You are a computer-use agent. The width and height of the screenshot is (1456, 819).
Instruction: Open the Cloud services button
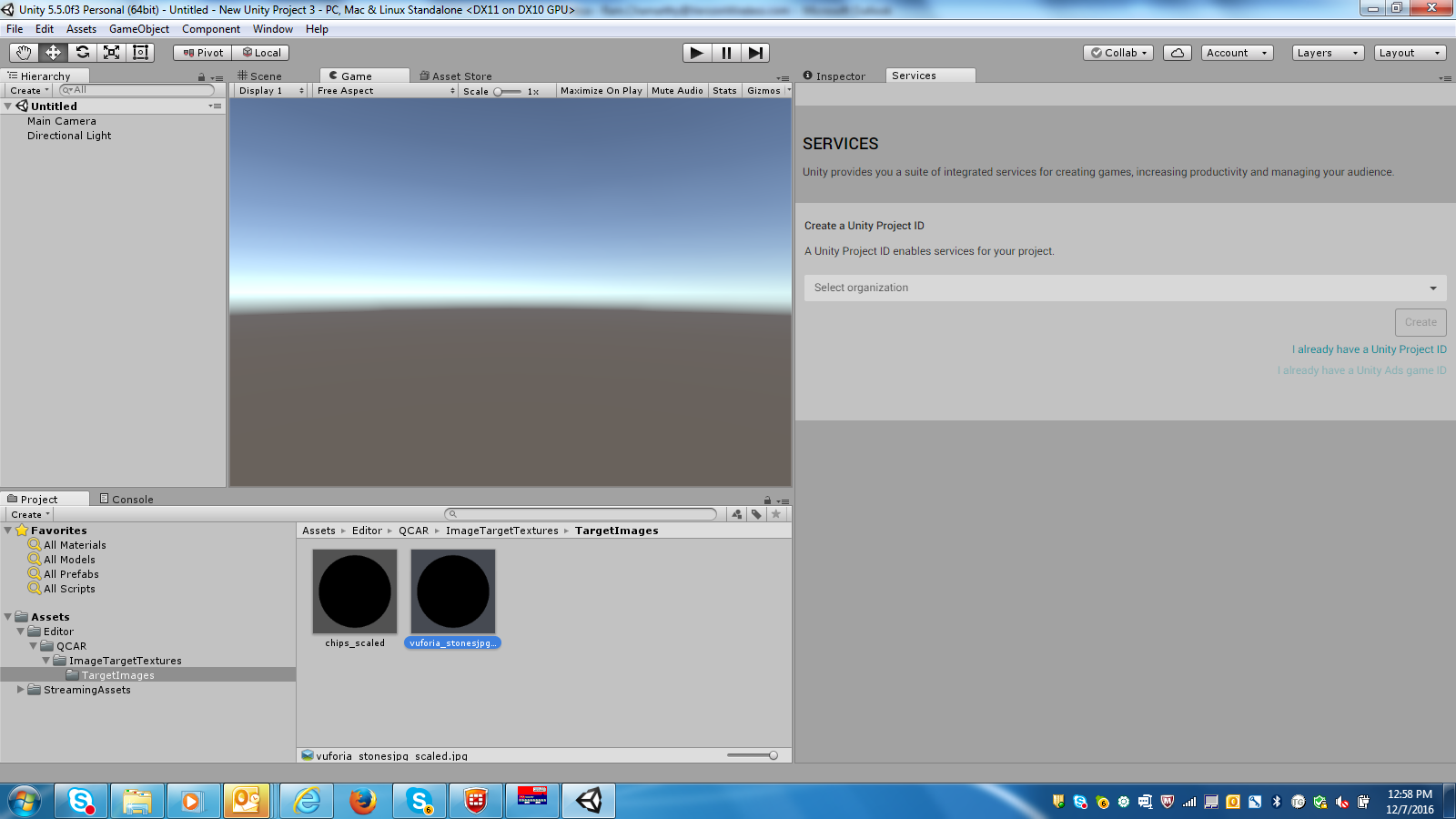coord(1178,53)
